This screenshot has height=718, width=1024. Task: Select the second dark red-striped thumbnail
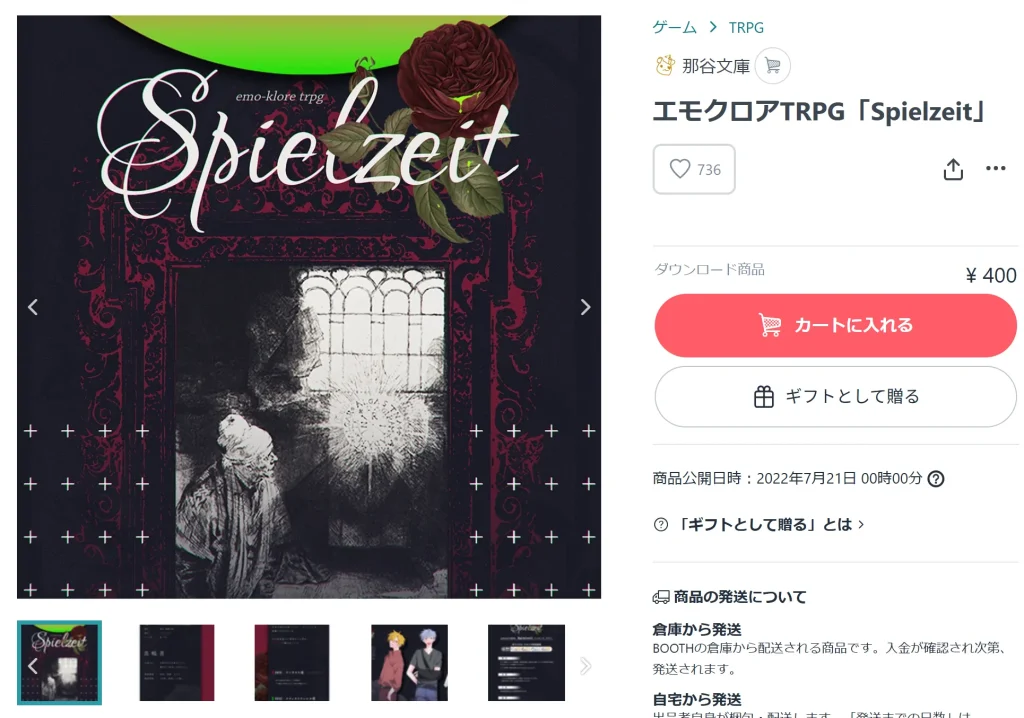tap(177, 662)
